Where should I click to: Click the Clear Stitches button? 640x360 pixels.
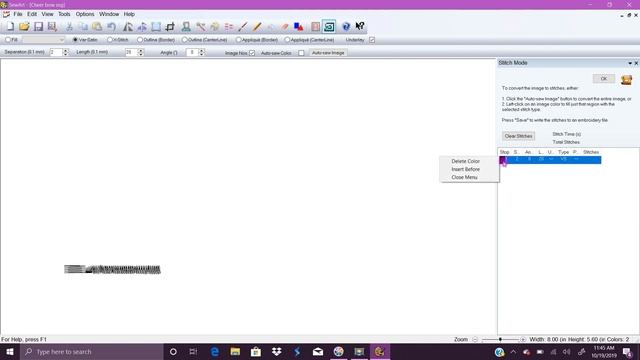[518, 136]
